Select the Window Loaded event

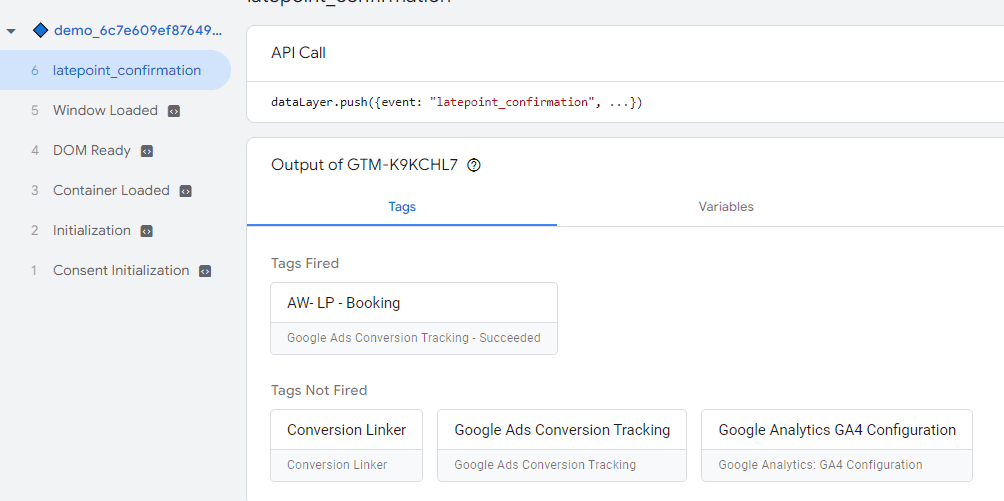coord(105,110)
